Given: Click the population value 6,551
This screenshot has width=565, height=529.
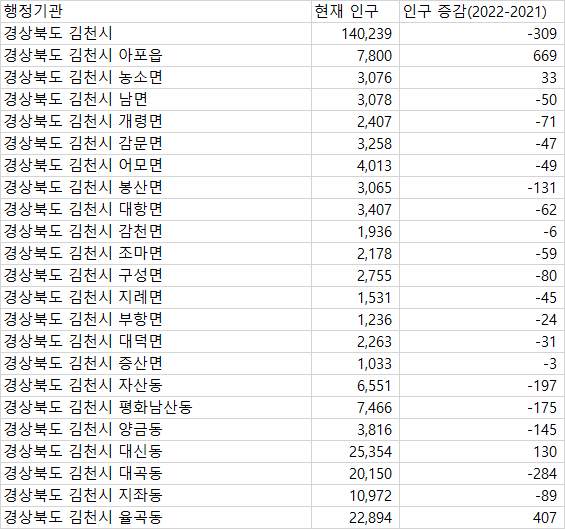Looking at the screenshot, I should tap(374, 386).
